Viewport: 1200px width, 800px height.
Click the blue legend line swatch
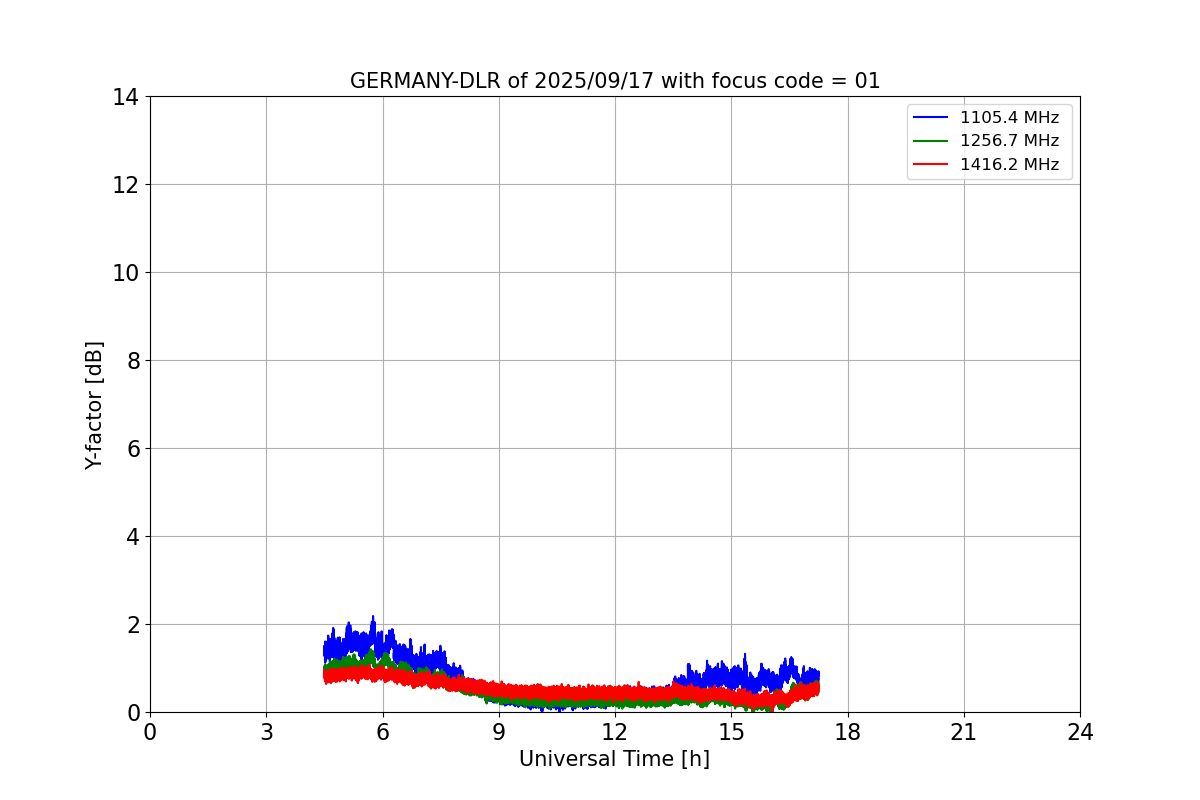931,118
